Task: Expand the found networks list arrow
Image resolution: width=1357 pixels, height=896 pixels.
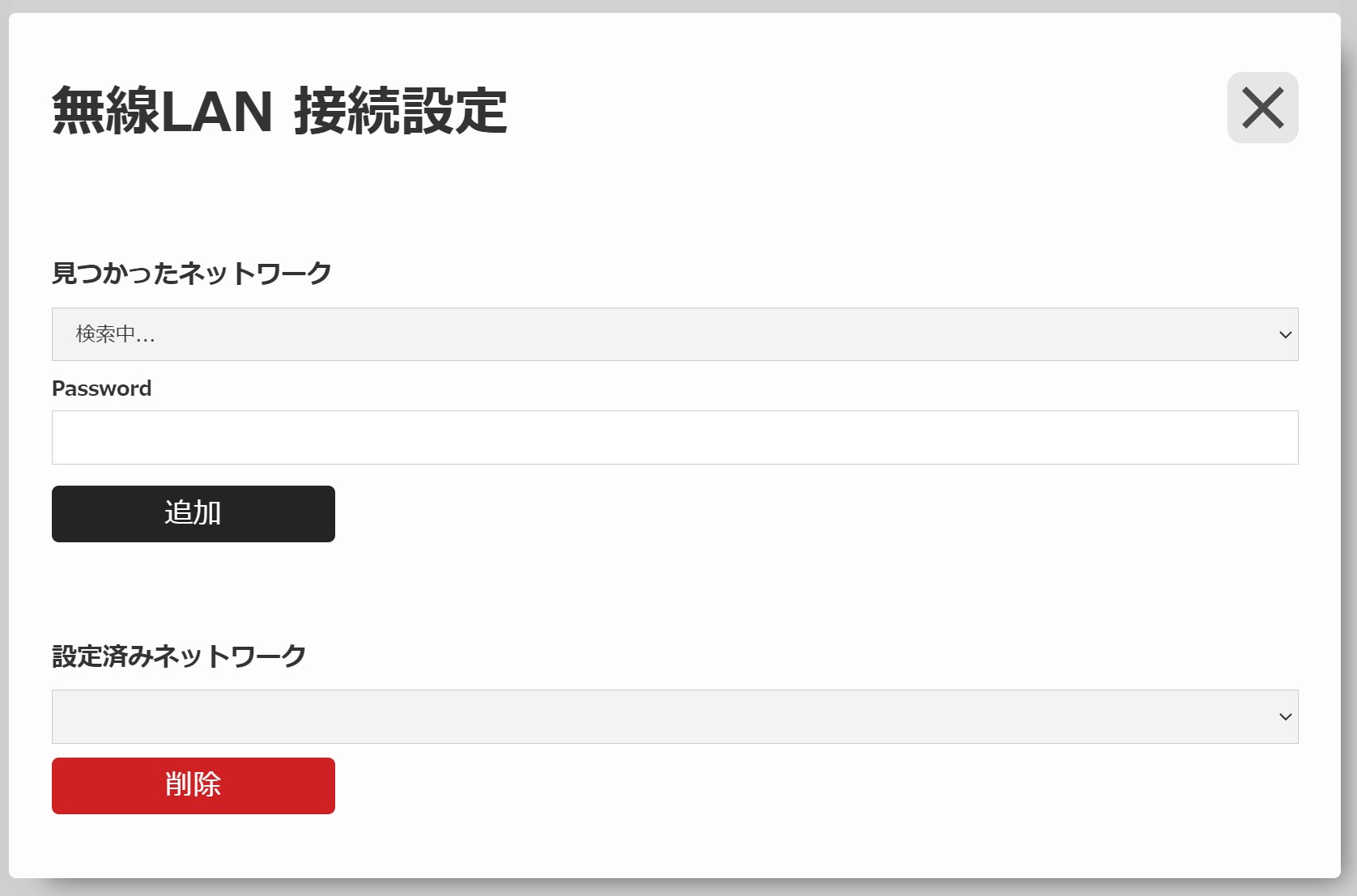Action: tap(1285, 335)
